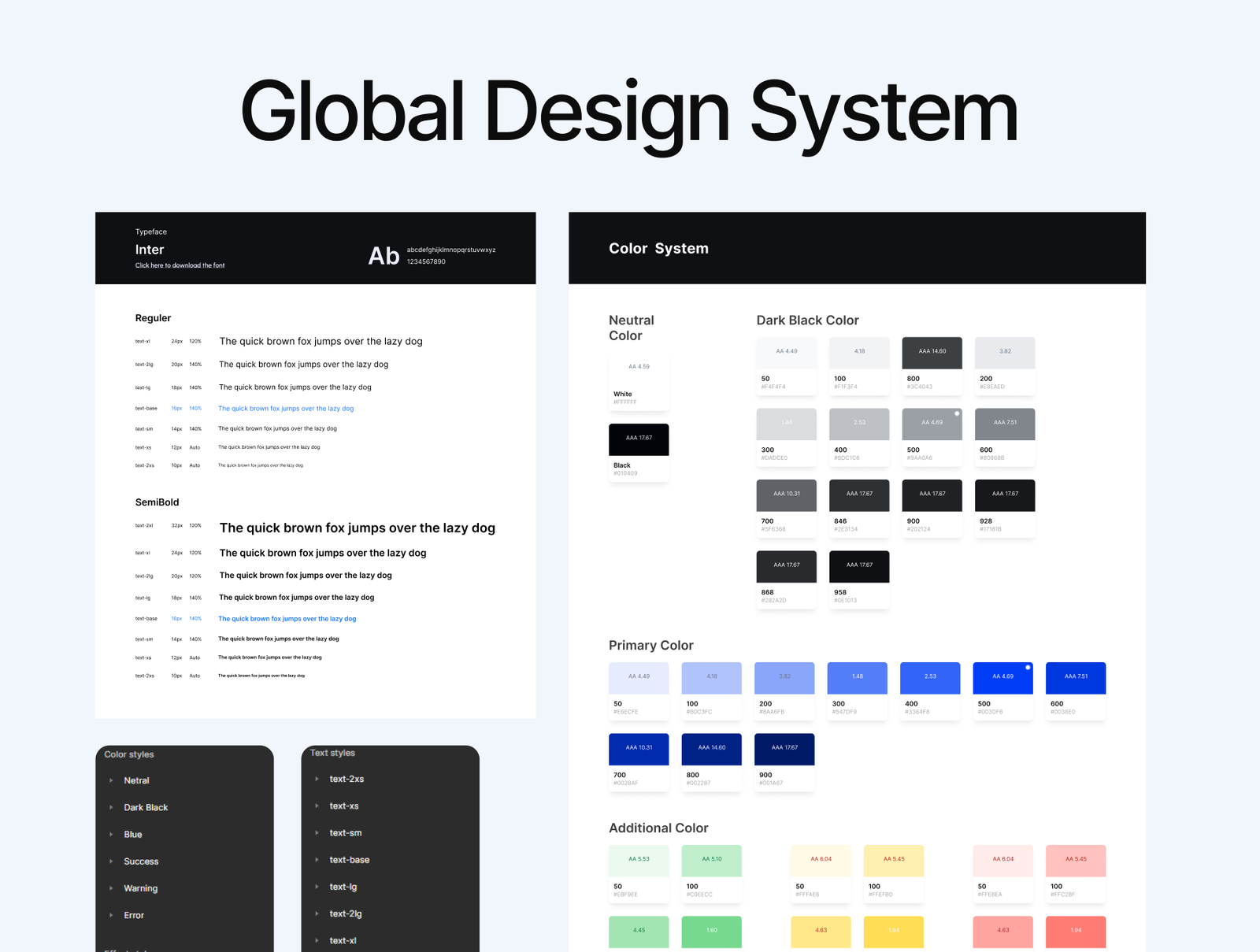
Task: Pick the Neutral Black swatch
Action: coord(639,439)
